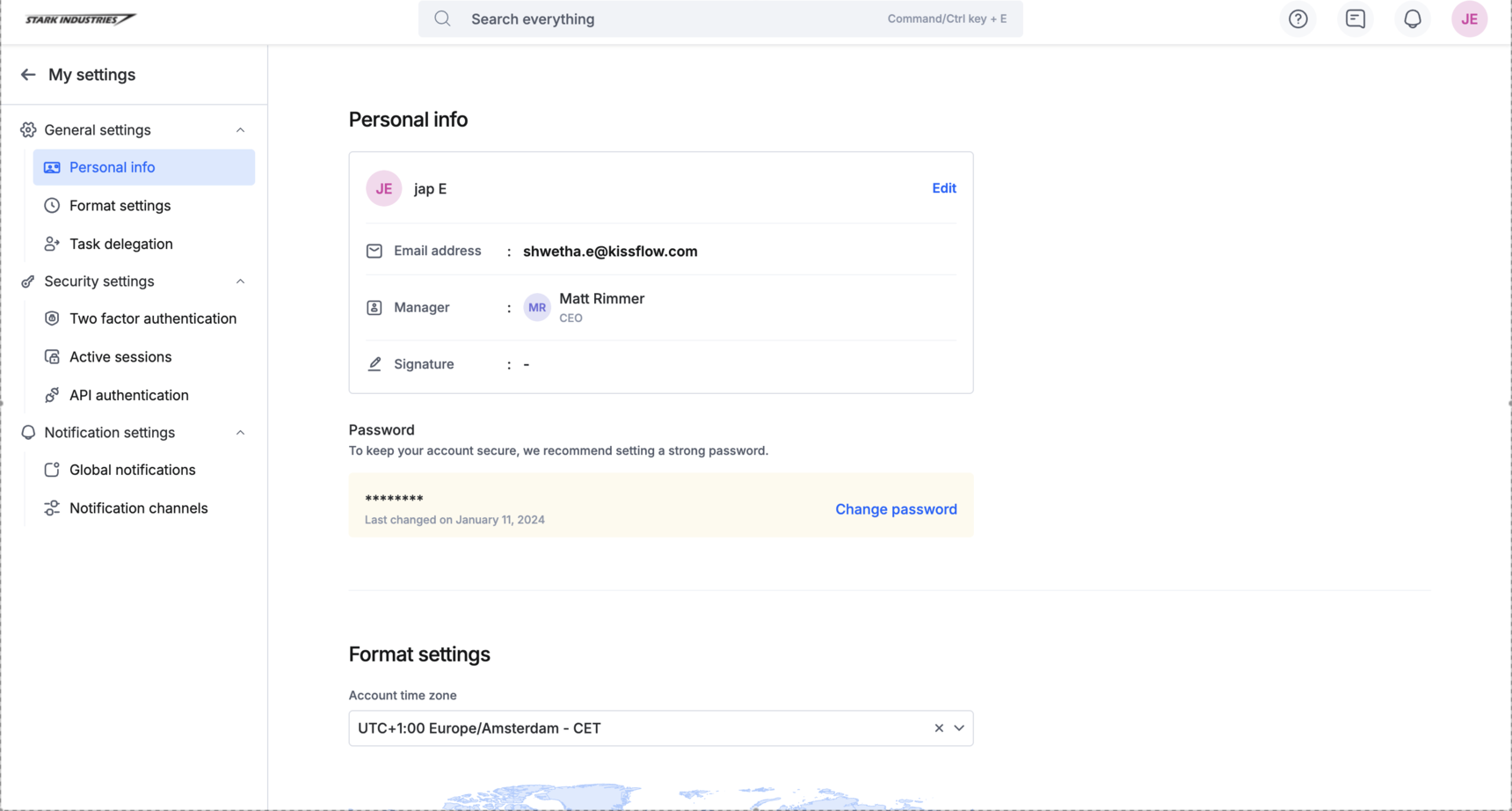Click the Last changed on January 11, 2024 text

454,520
